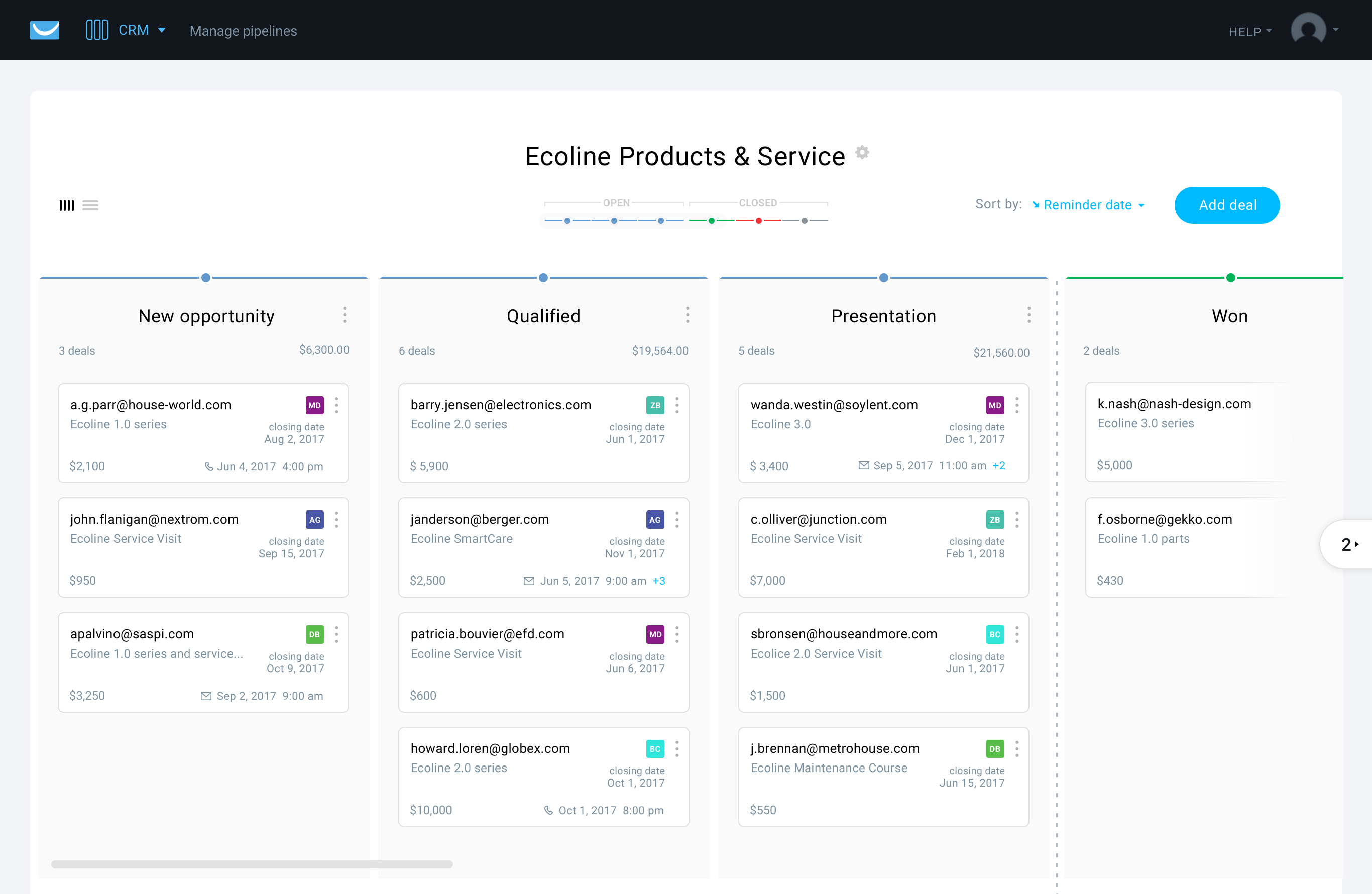Switch to kanban column view

tap(66, 205)
